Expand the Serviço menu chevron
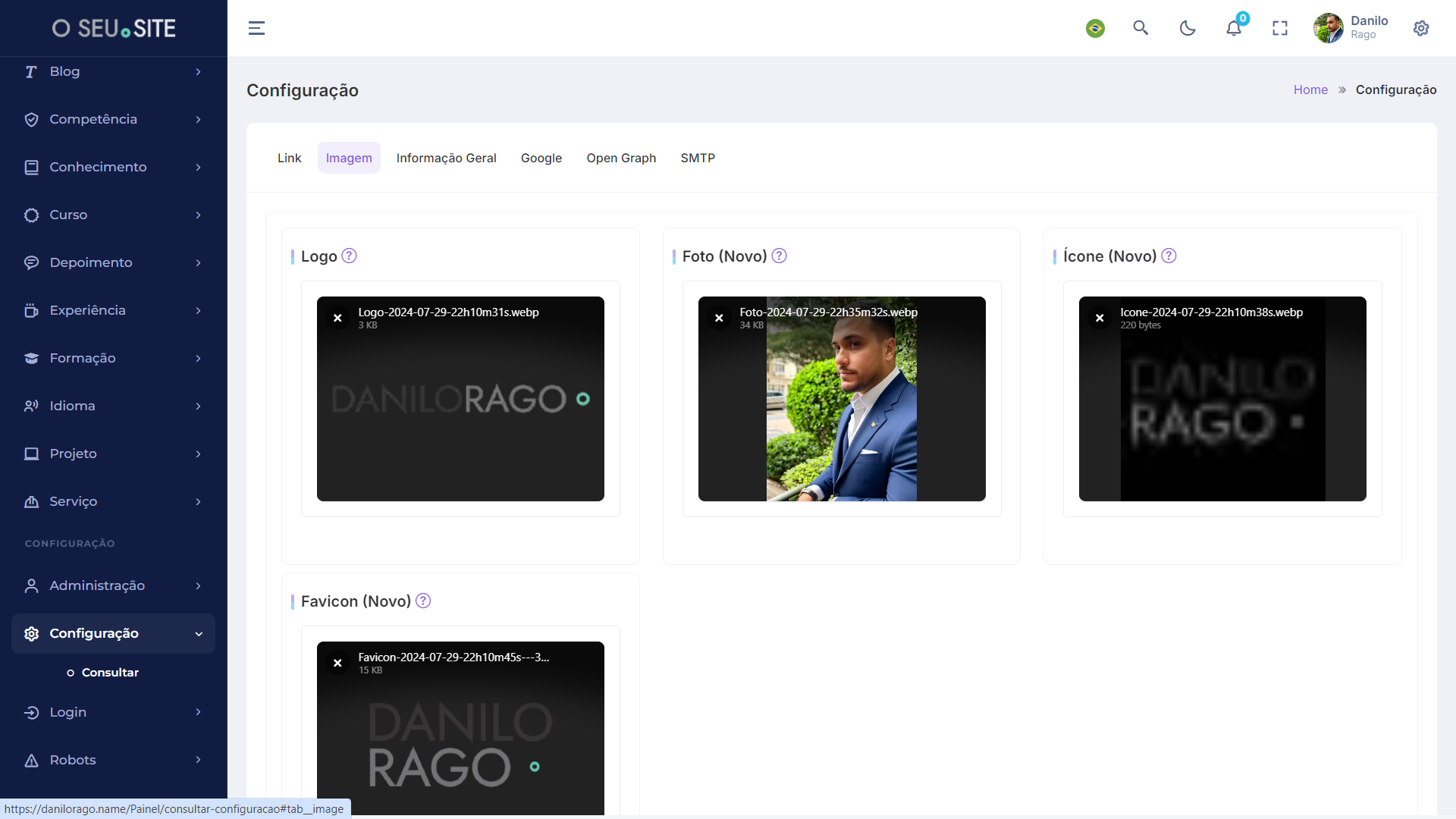This screenshot has height=819, width=1456. point(198,501)
